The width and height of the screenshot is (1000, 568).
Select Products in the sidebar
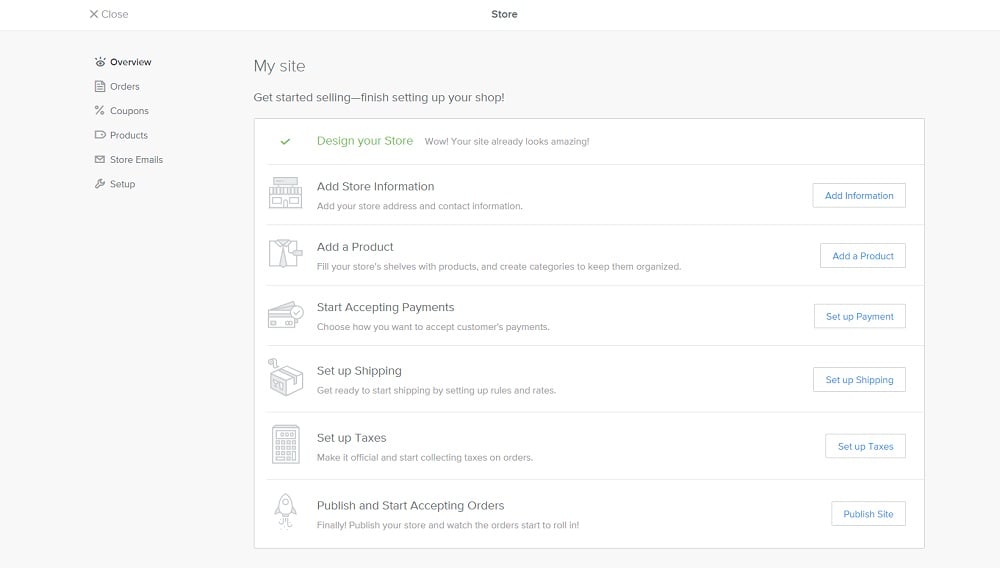tap(128, 135)
